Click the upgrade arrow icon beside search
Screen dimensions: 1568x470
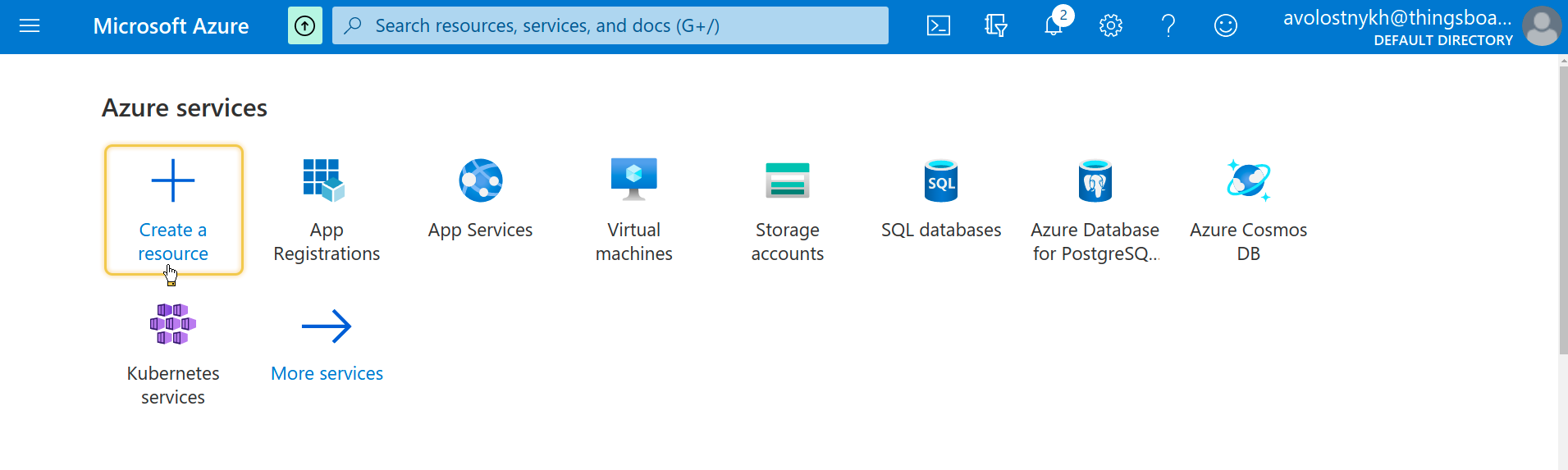coord(305,26)
